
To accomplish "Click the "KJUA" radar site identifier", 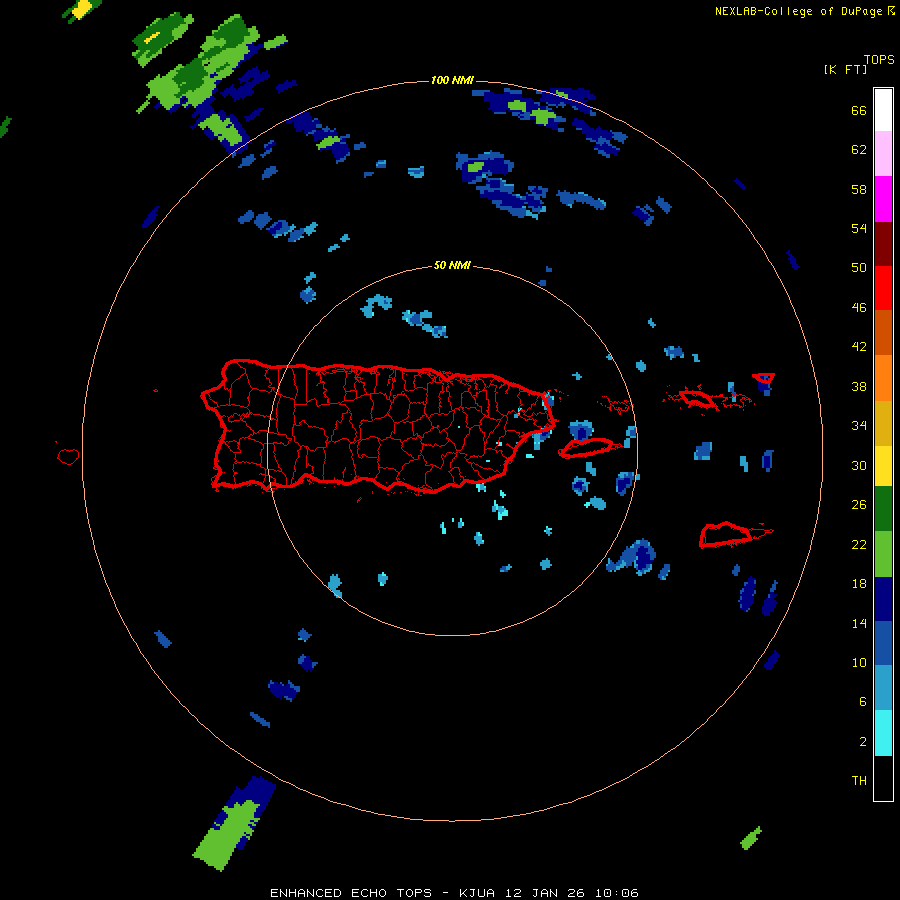I will point(478,893).
